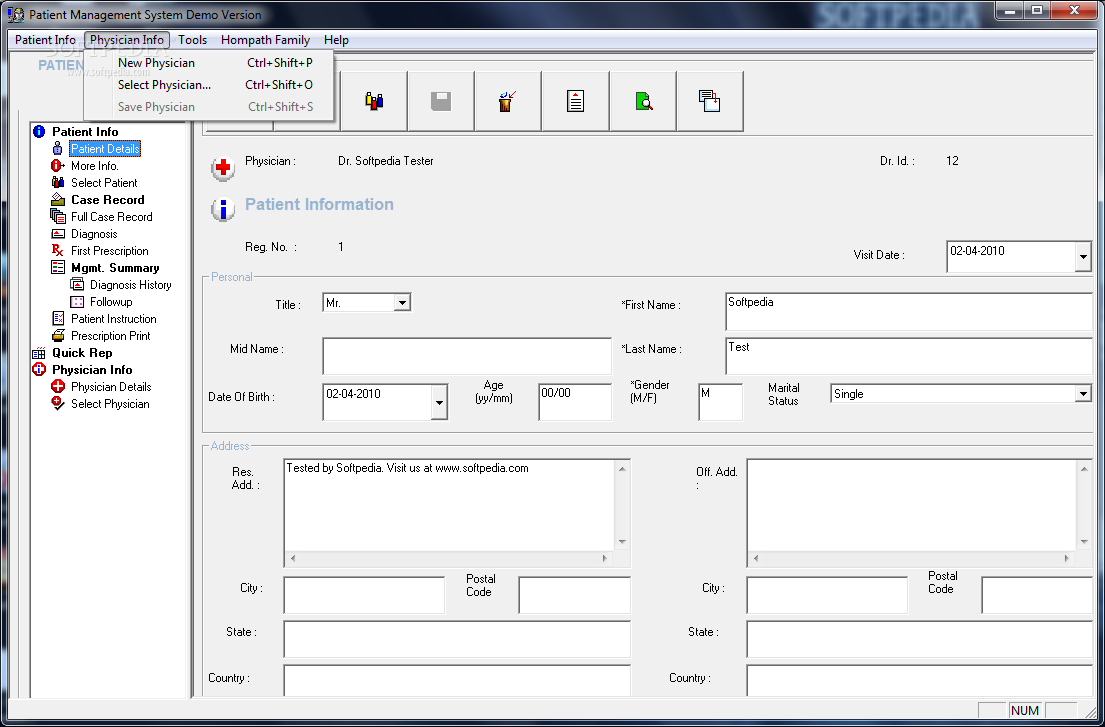Viewport: 1105px width, 727px height.
Task: Click the red cross Physician icon in the form
Action: pos(223,168)
